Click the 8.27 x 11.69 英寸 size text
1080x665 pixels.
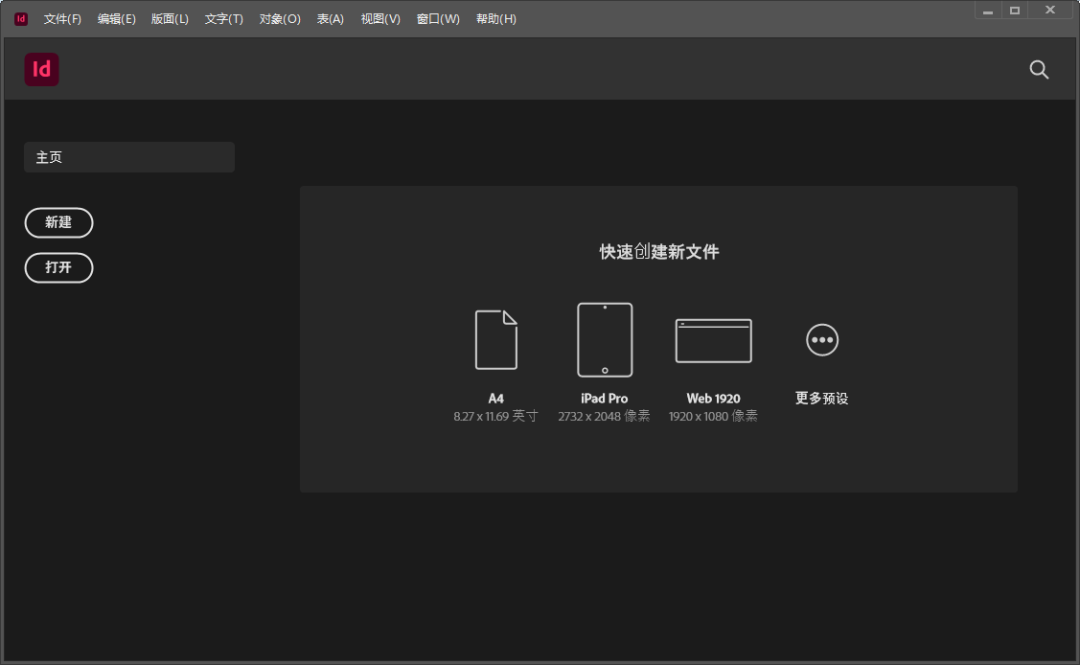tap(496, 416)
